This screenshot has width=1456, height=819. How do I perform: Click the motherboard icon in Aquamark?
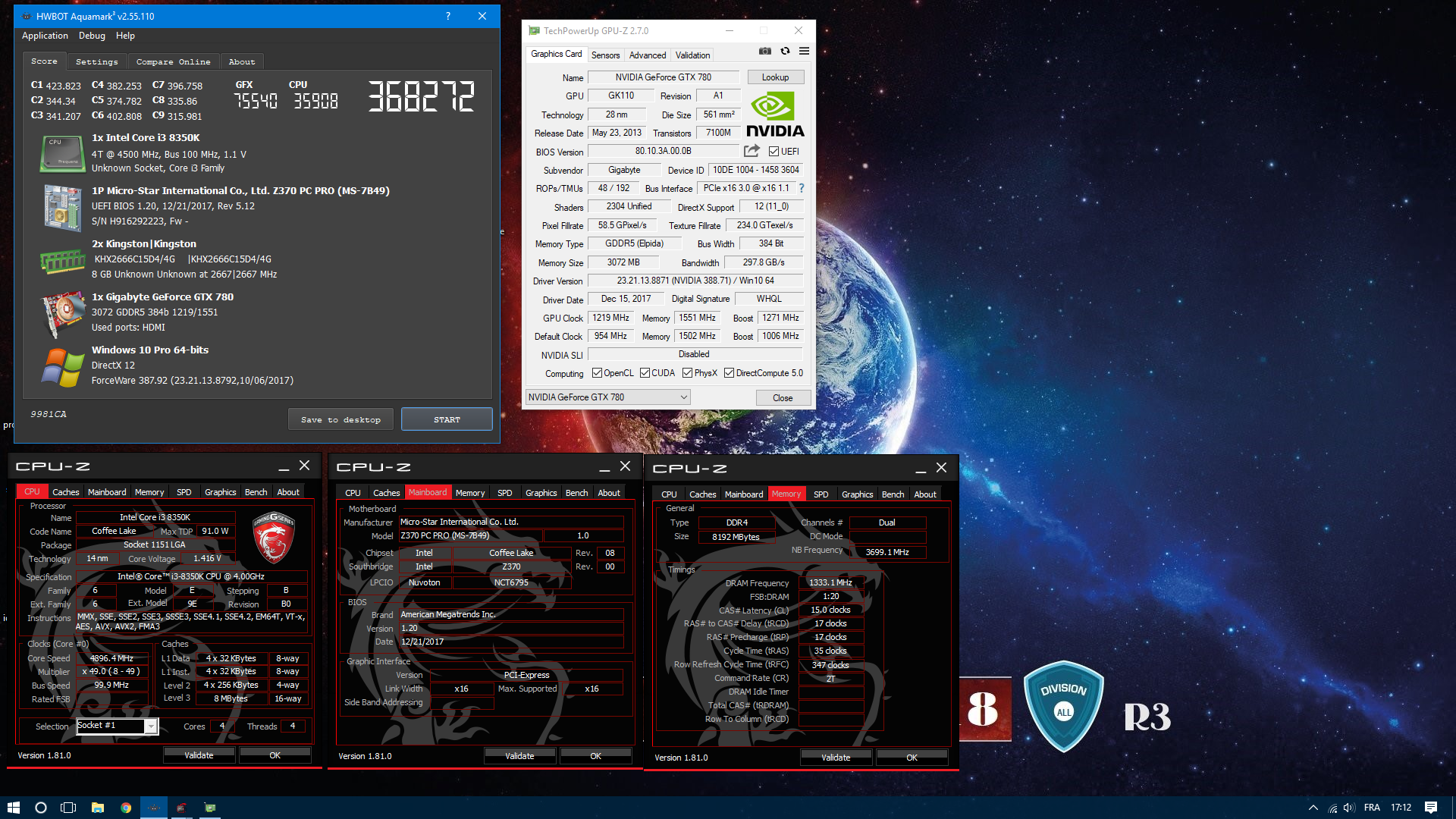pos(62,207)
